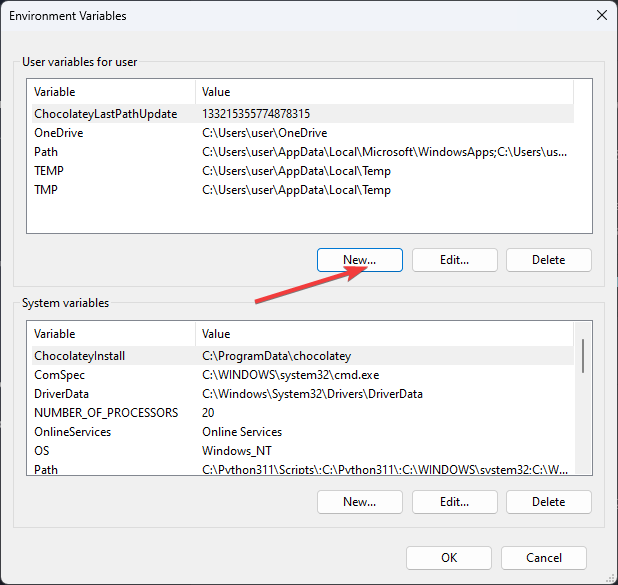
Task: Click New under System variables
Action: [x=359, y=502]
